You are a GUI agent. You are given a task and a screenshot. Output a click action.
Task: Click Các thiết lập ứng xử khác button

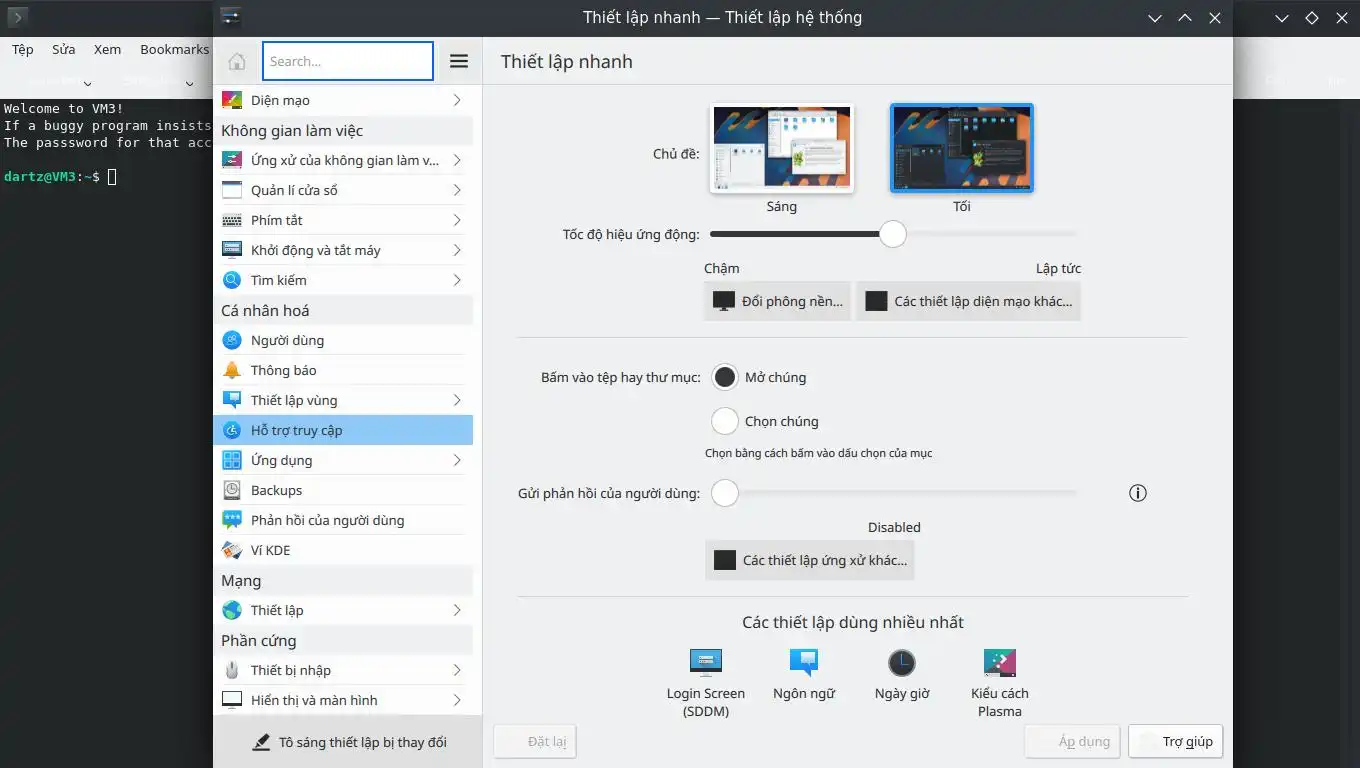click(x=810, y=560)
